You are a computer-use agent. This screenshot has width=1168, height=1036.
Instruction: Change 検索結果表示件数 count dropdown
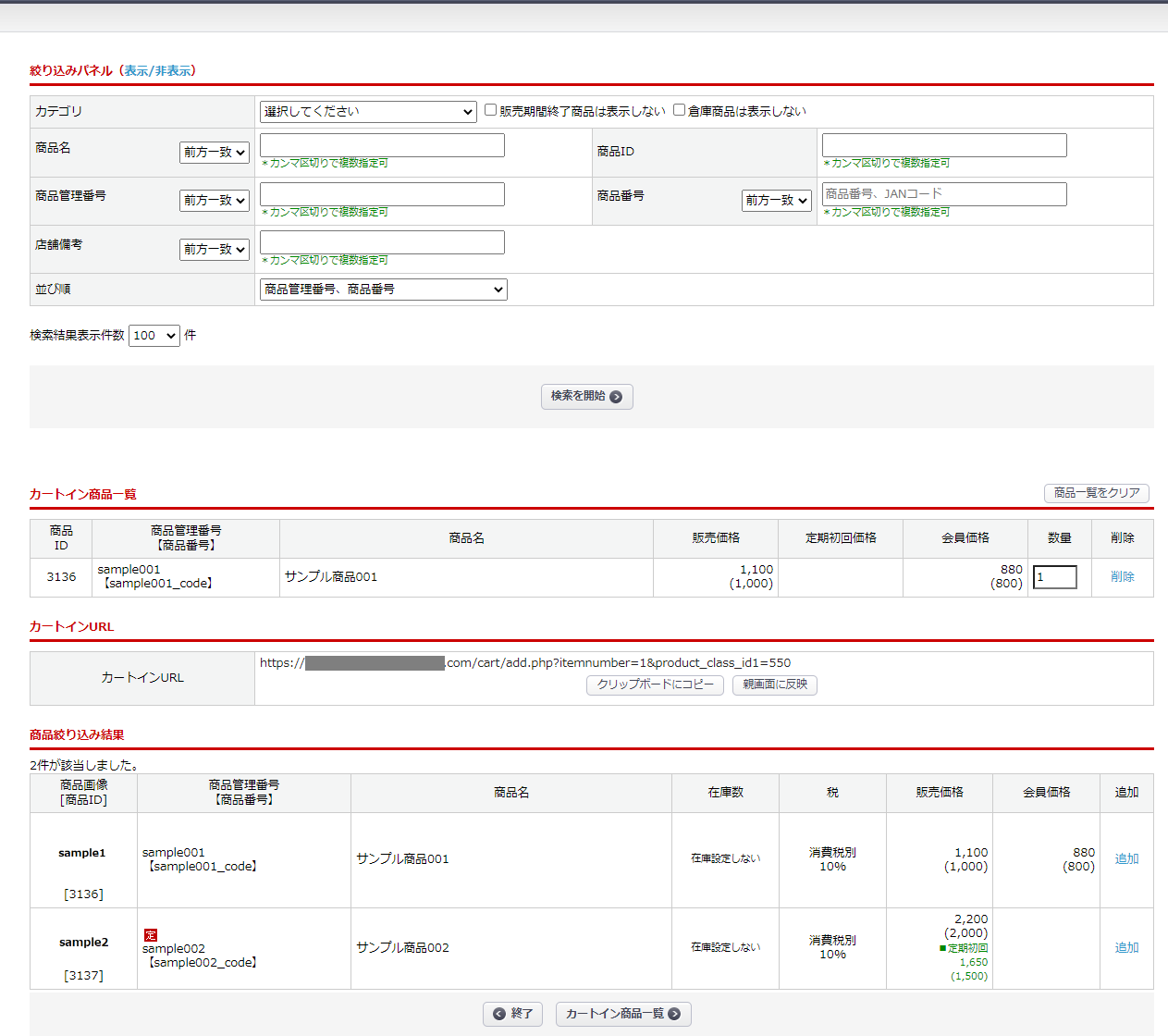click(154, 336)
